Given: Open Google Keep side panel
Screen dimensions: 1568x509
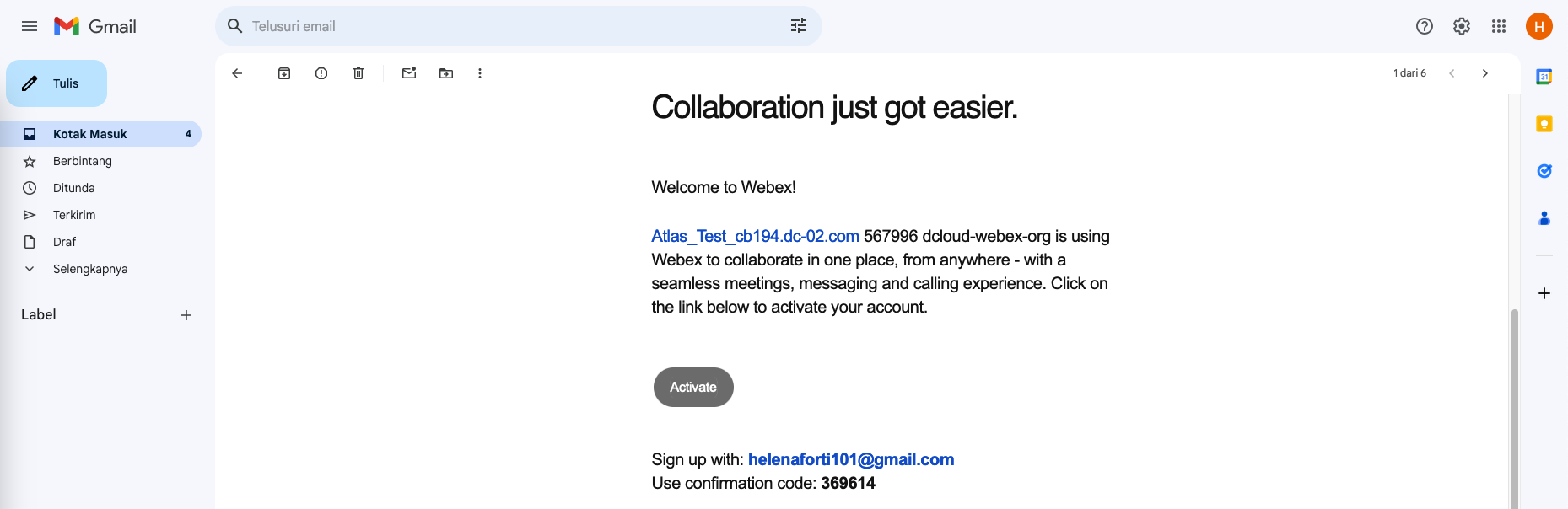Looking at the screenshot, I should (x=1544, y=124).
